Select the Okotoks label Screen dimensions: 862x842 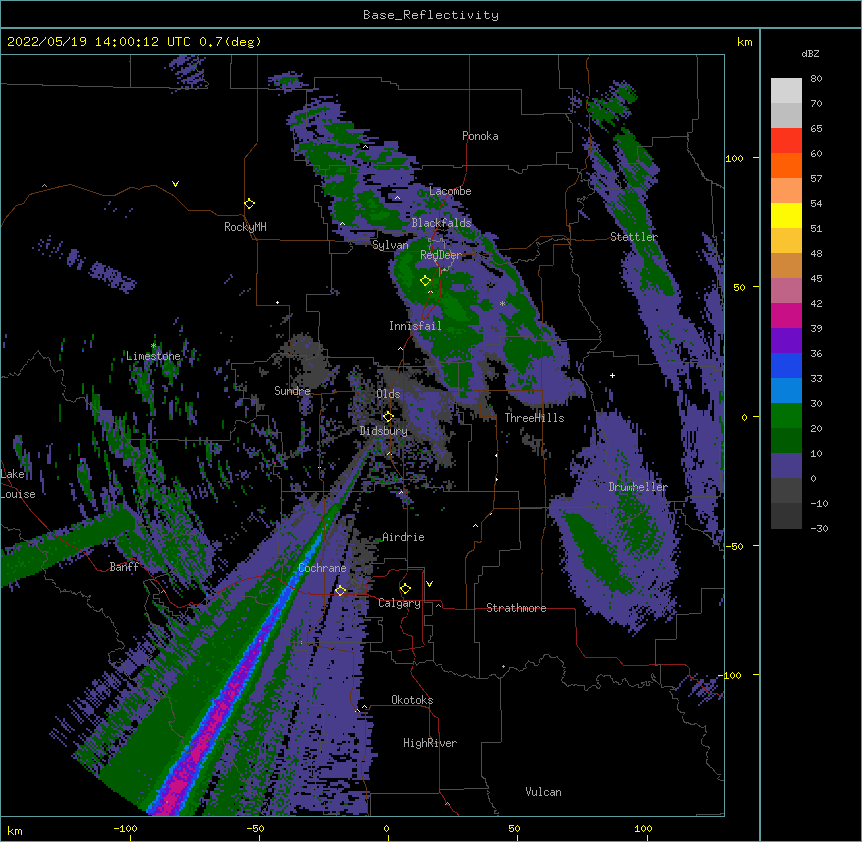(412, 700)
